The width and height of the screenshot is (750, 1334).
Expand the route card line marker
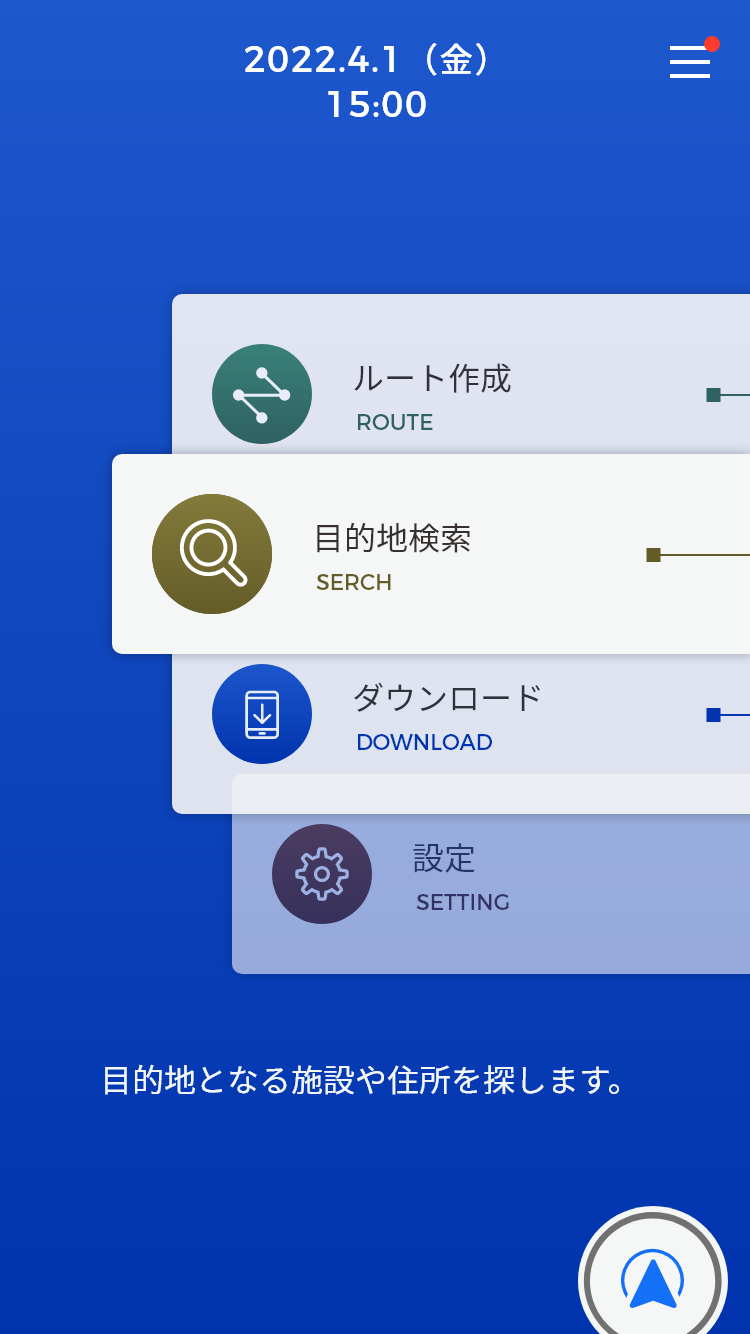pos(713,395)
